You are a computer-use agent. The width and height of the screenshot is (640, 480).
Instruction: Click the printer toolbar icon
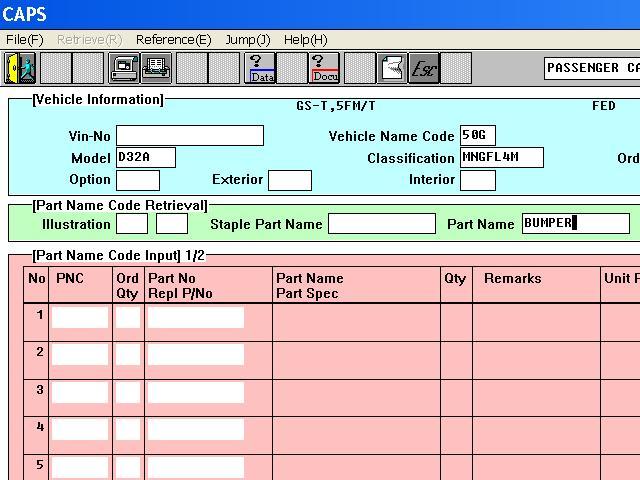click(x=156, y=68)
